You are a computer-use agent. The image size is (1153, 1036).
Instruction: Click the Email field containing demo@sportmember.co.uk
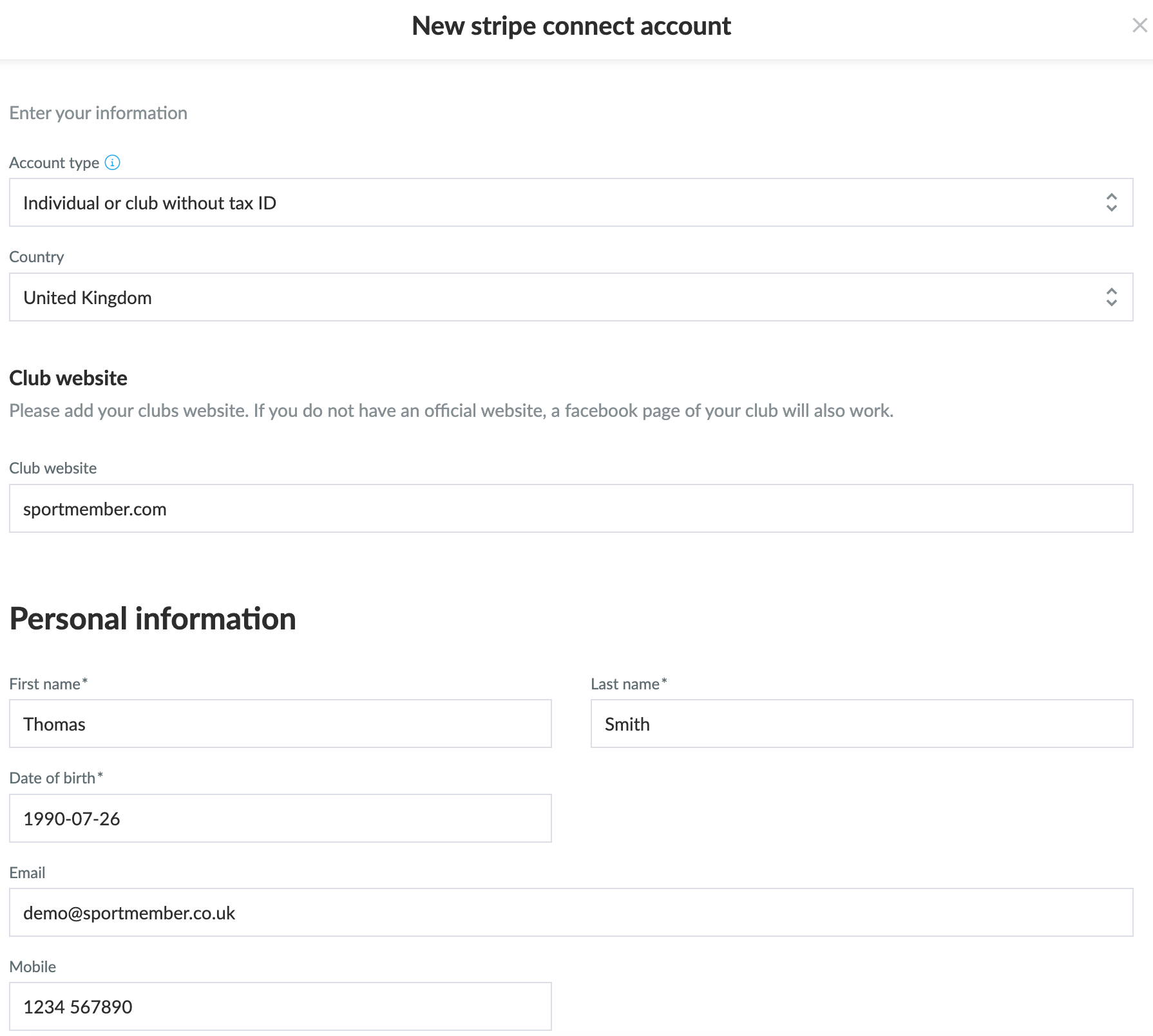coord(571,912)
